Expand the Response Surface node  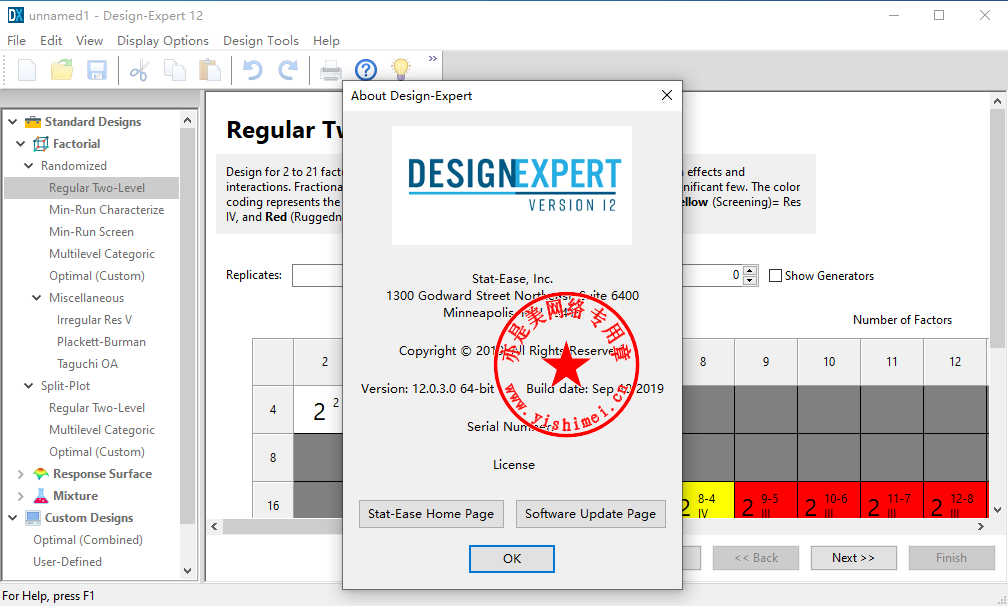click(x=21, y=474)
